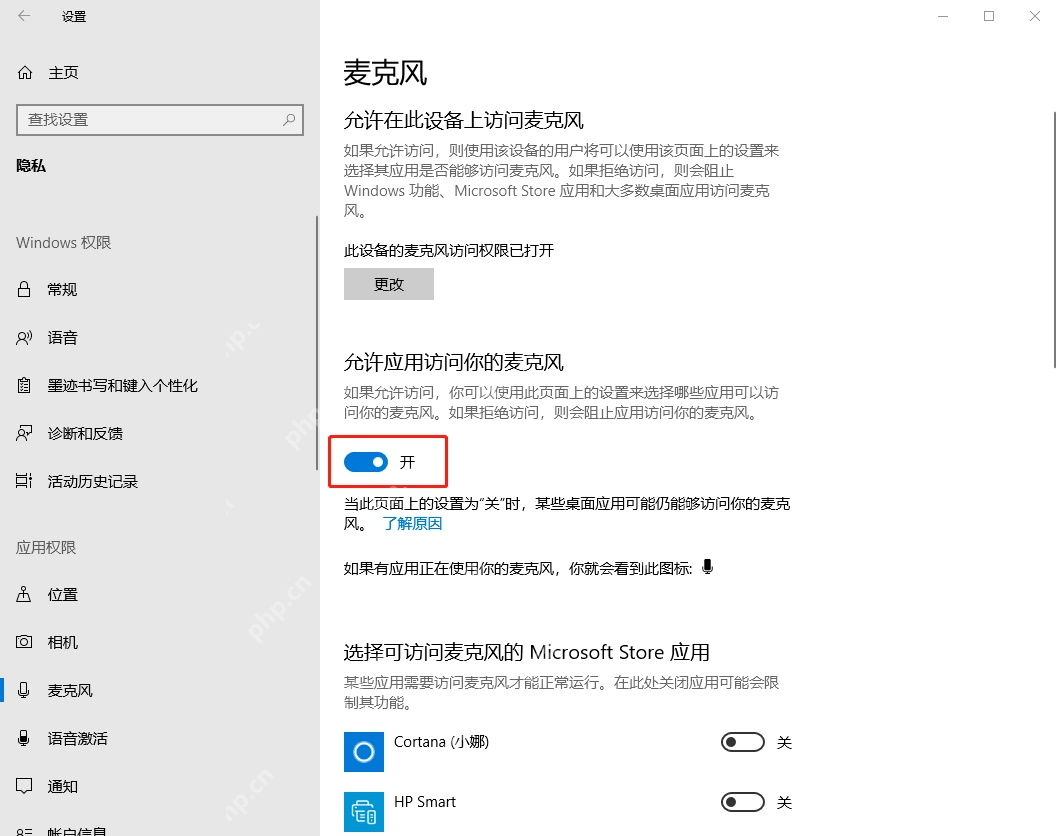
Task: Click the 查找设置 search field
Action: 160,119
